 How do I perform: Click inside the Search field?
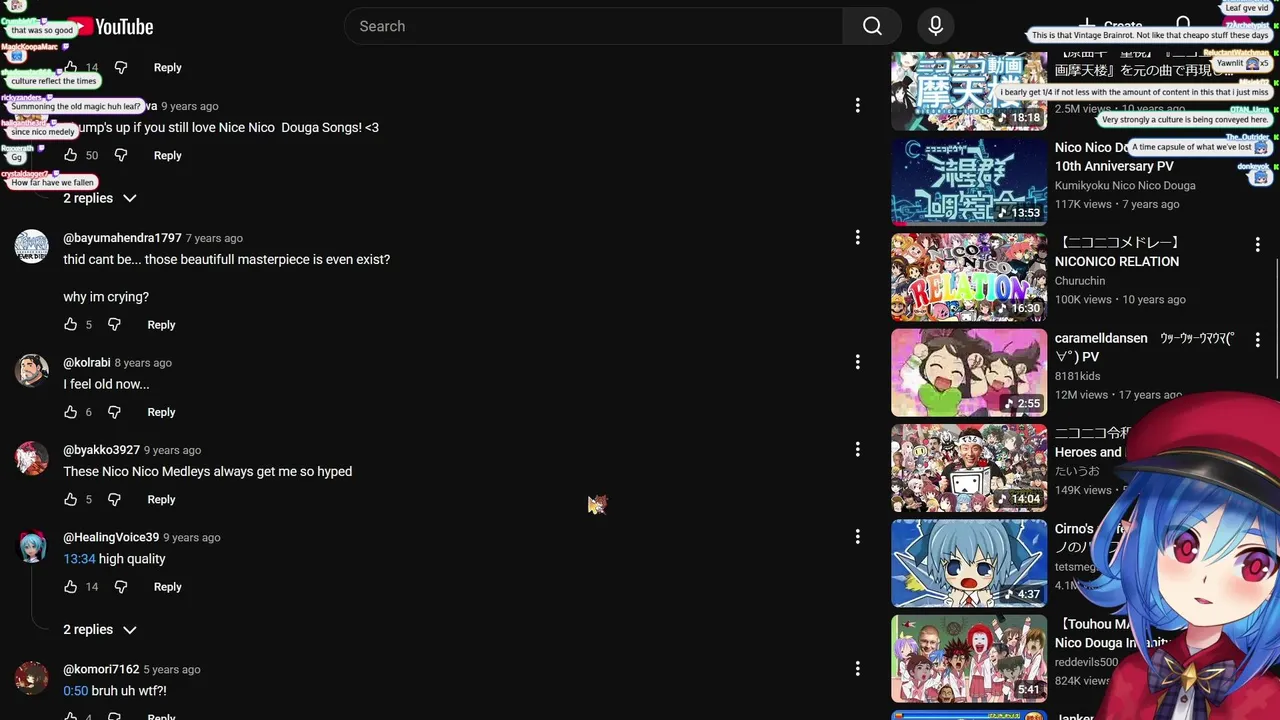pos(594,26)
